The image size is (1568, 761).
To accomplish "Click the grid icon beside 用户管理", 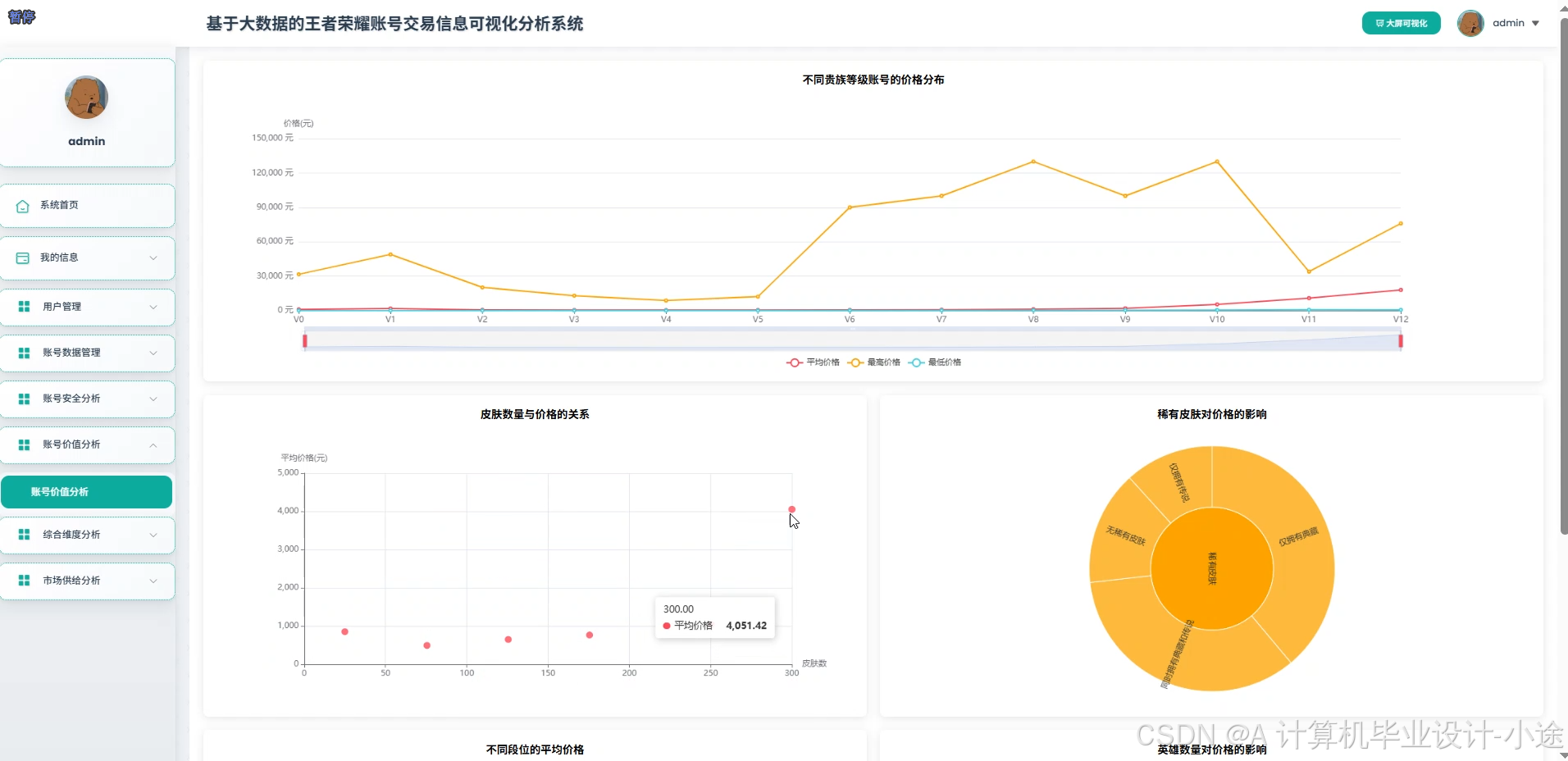I will pyautogui.click(x=24, y=307).
